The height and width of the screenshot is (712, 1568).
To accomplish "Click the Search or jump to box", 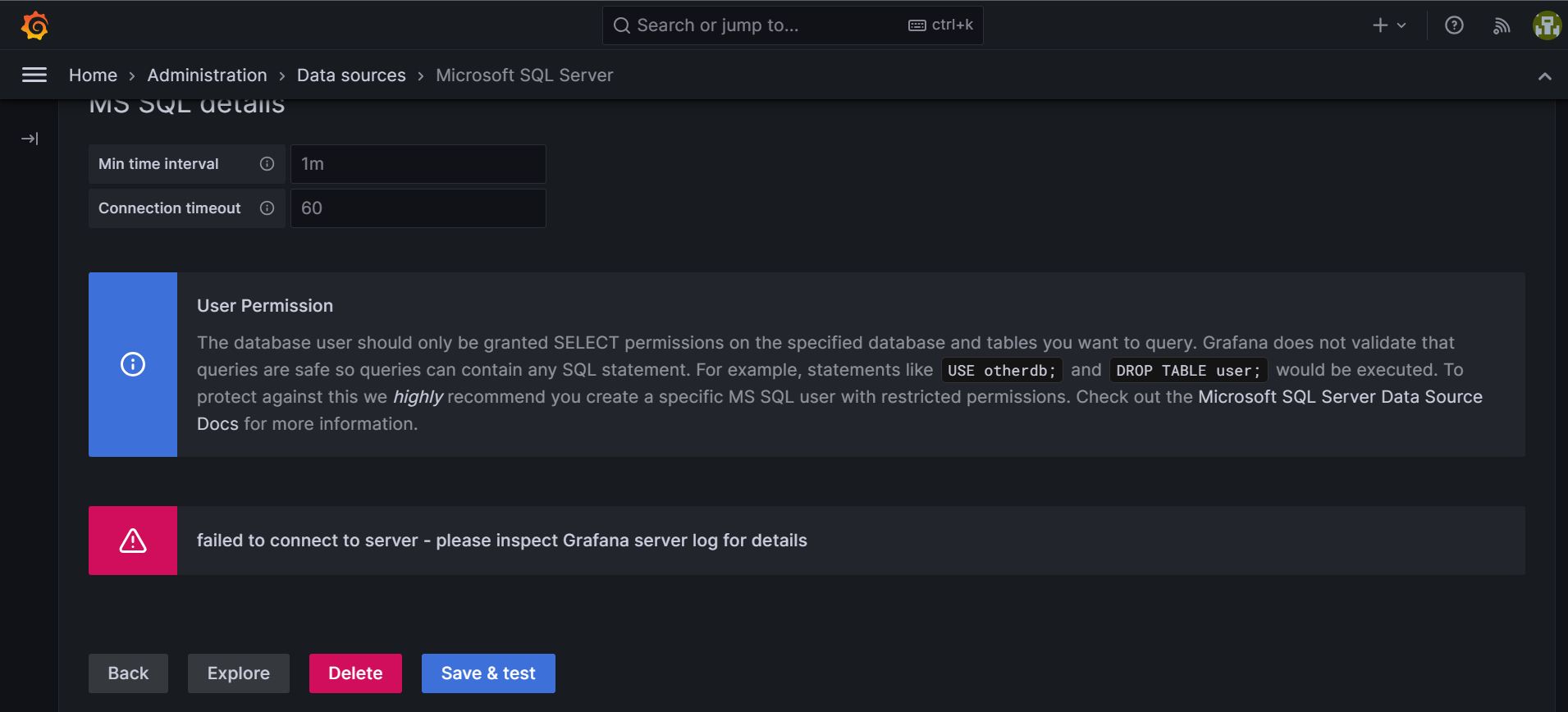I will click(x=793, y=25).
